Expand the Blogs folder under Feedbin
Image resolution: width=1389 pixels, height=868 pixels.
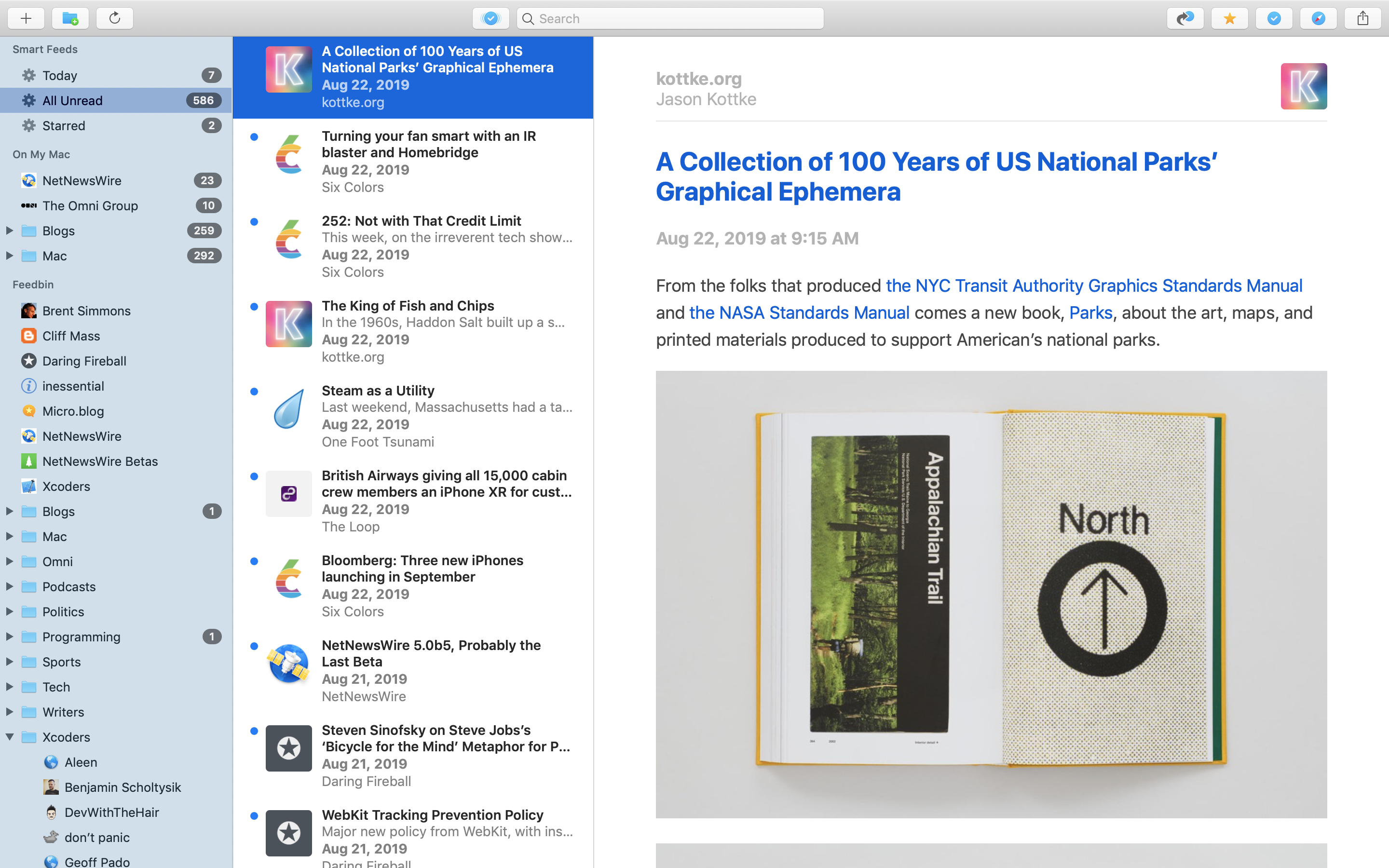pyautogui.click(x=10, y=511)
